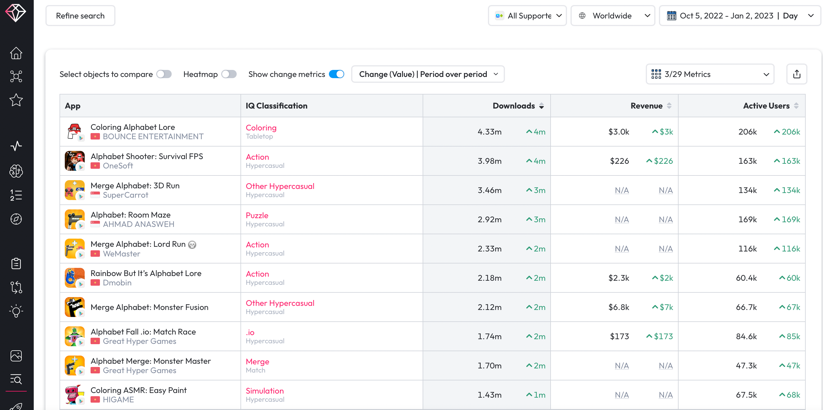Click the Coloring ASMR: Easy Paint app icon
This screenshot has height=410, width=823.
tap(75, 395)
